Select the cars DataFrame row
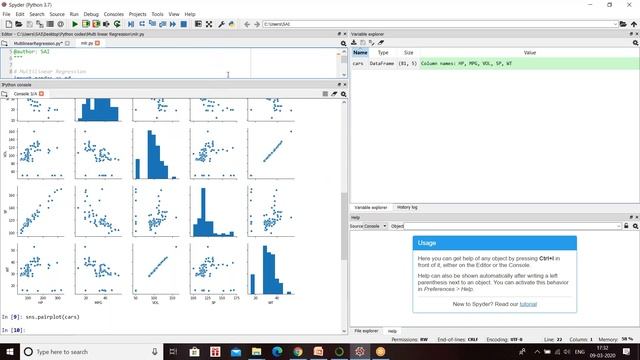This screenshot has height=360, width=640. [495, 64]
